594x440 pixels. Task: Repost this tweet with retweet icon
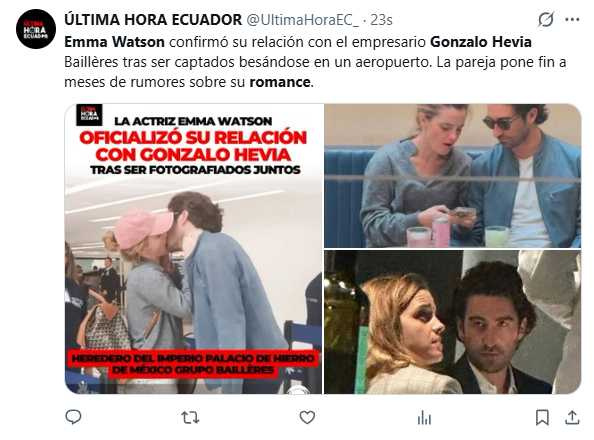pos(190,418)
